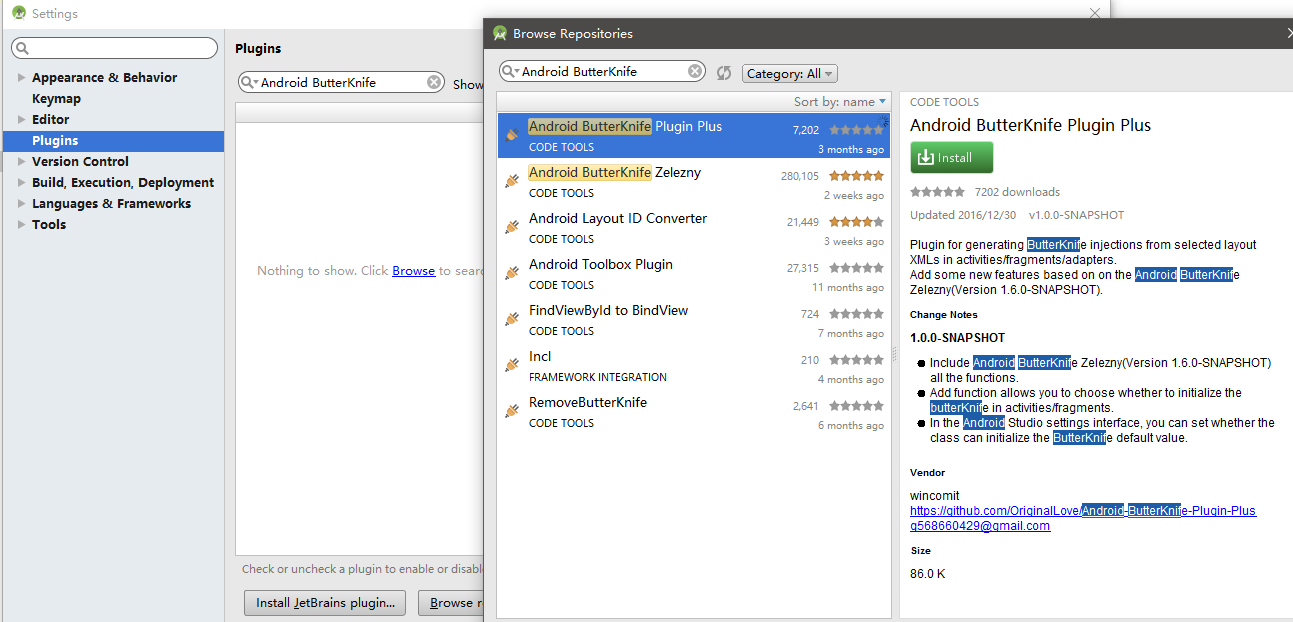1293x622 pixels.
Task: Select Android ButterKnife Zelezny plugin
Action: [x=694, y=181]
